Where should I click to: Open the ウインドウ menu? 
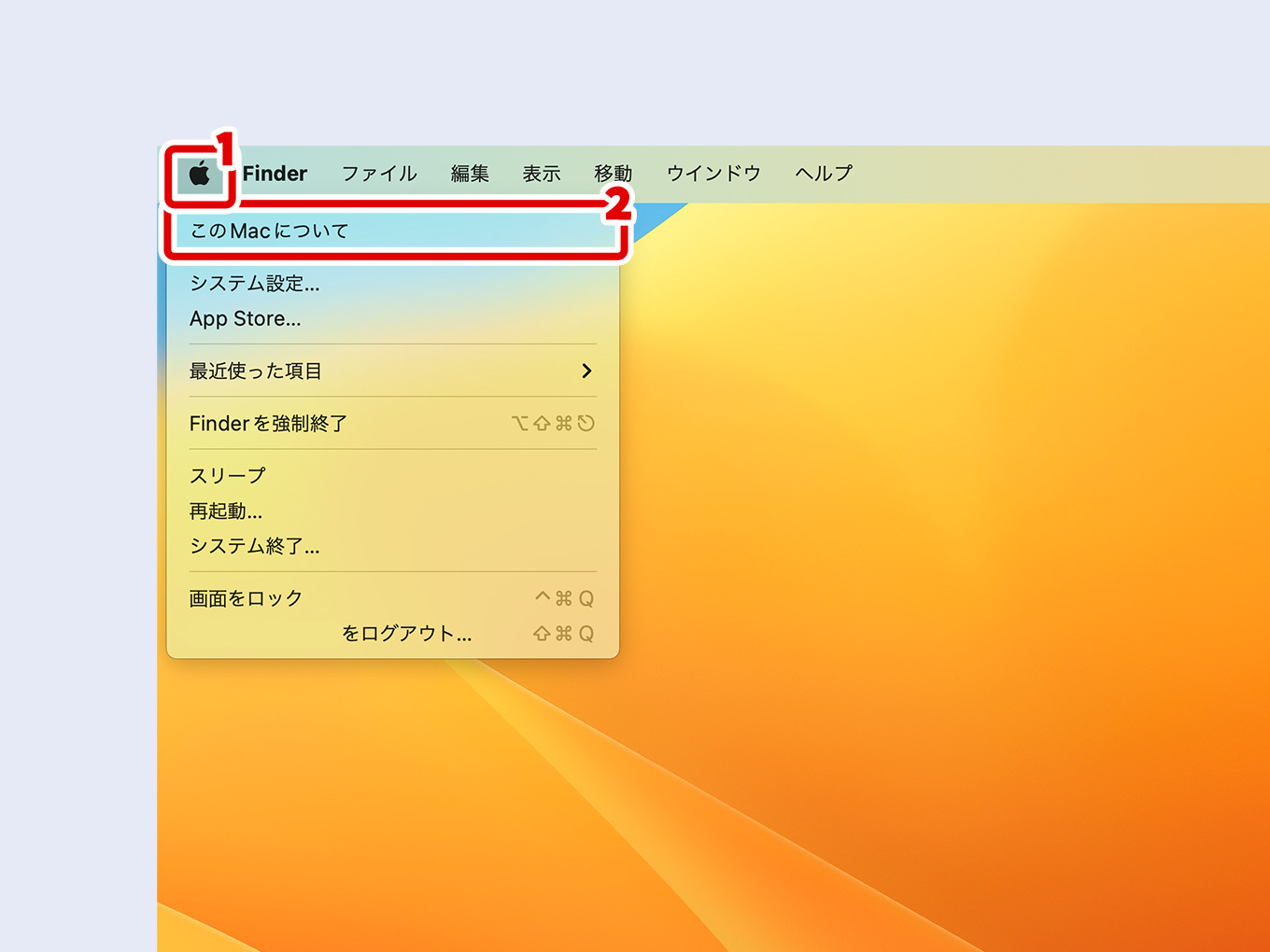coord(713,174)
